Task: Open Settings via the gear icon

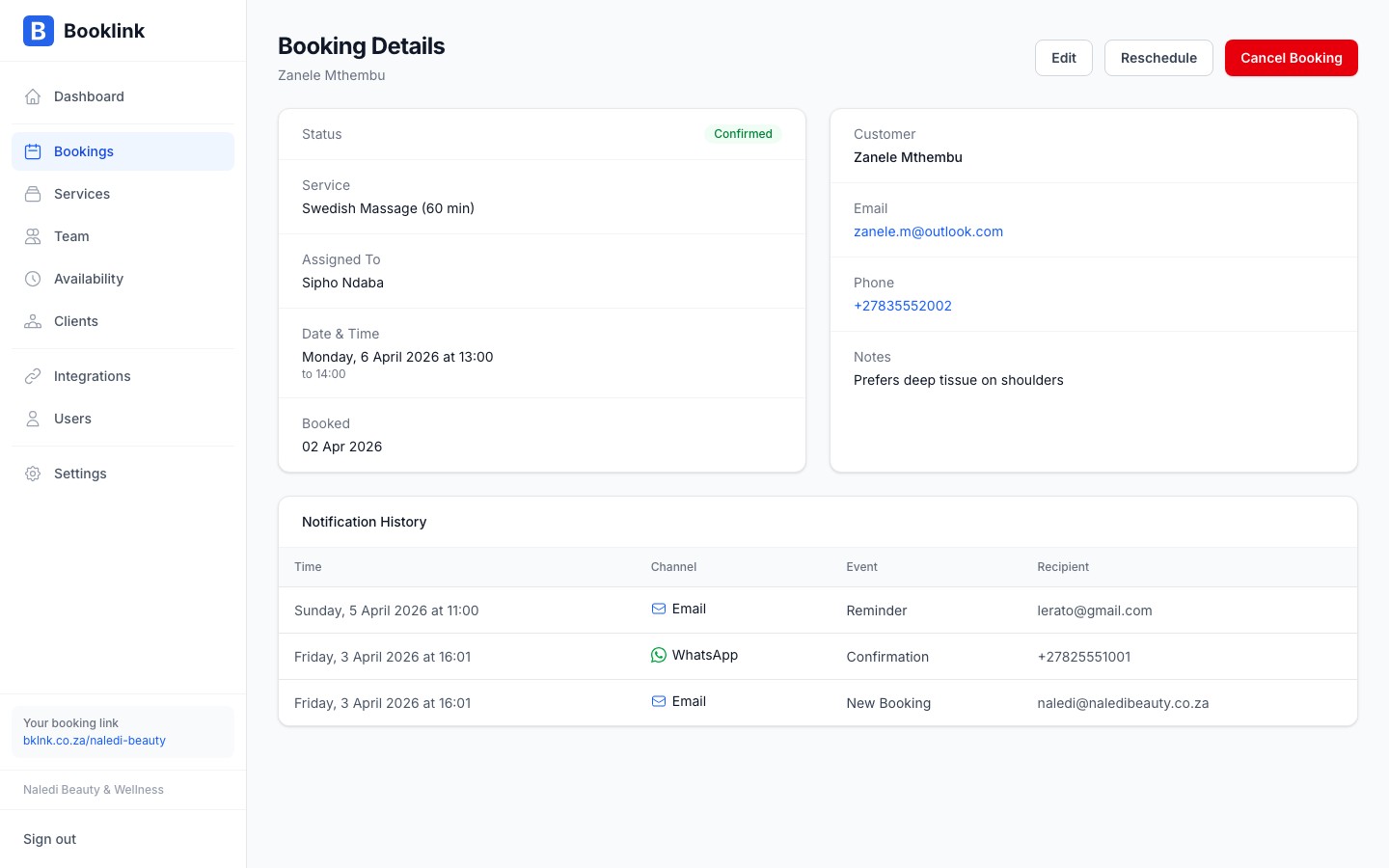Action: coord(33,474)
